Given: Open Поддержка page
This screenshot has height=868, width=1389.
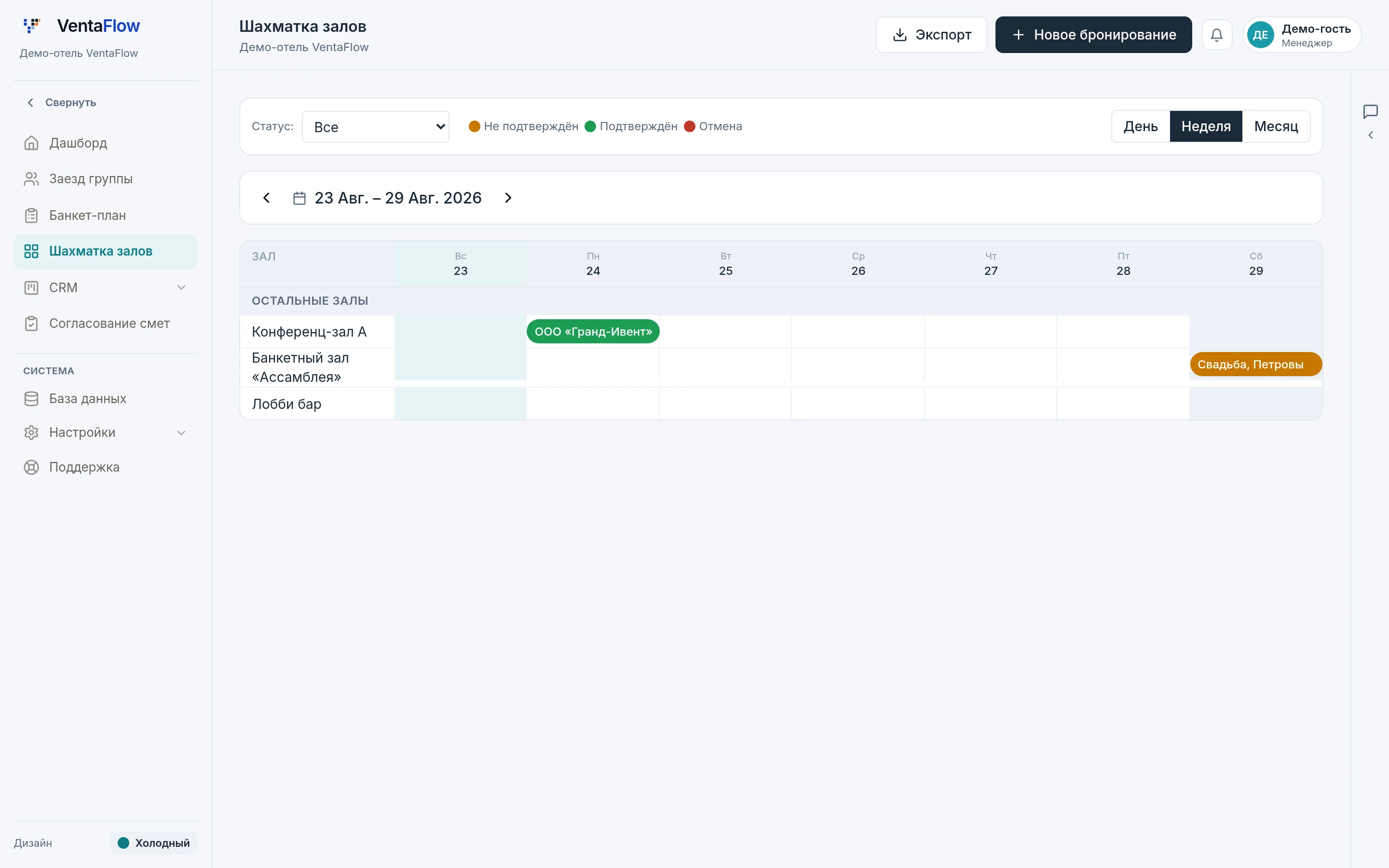Looking at the screenshot, I should [x=106, y=467].
